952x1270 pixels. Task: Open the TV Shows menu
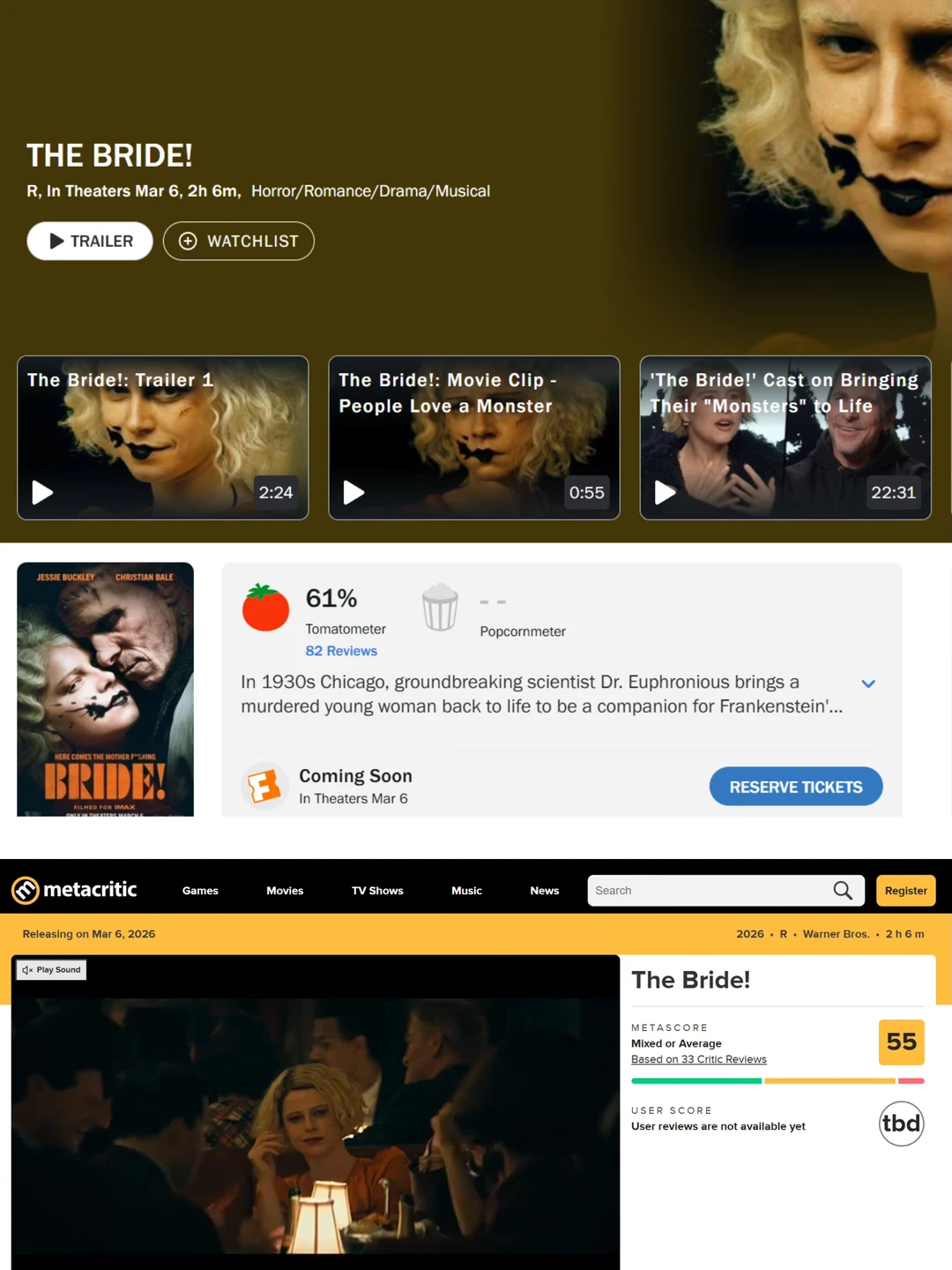377,891
